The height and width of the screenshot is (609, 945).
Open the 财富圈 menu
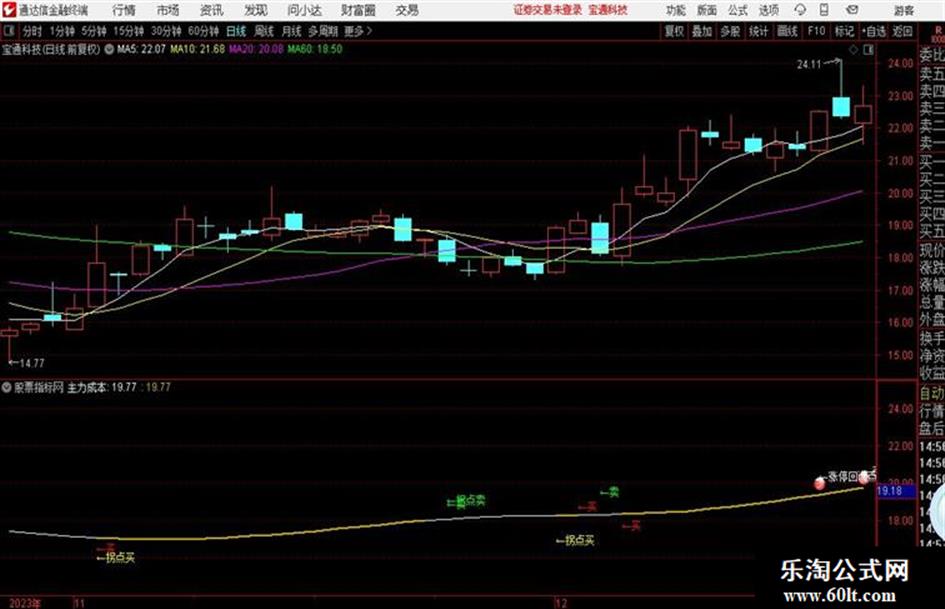pos(358,10)
